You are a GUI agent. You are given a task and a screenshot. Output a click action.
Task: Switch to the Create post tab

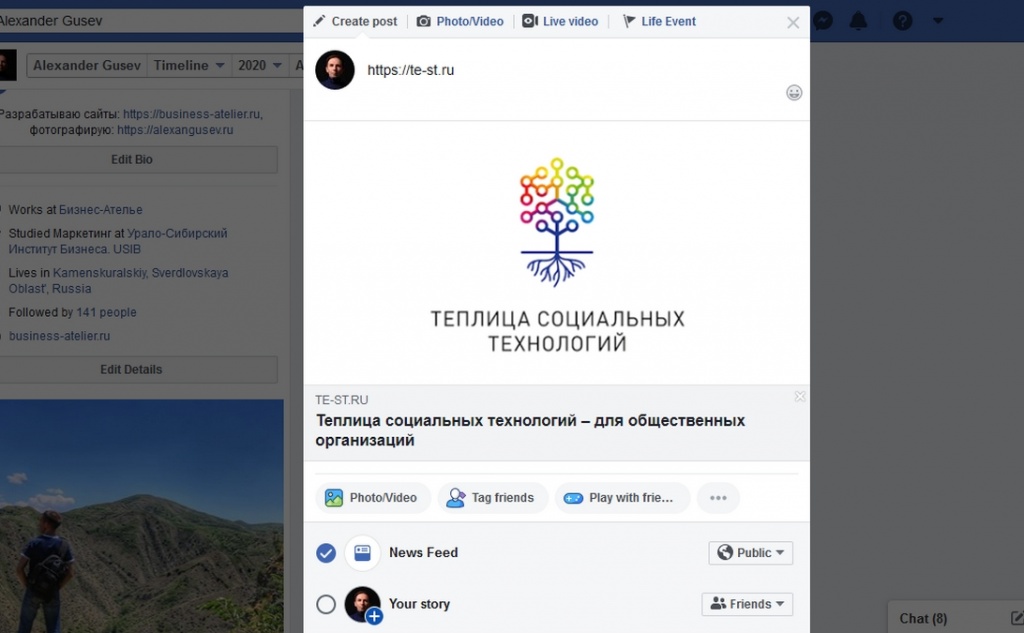tap(356, 20)
